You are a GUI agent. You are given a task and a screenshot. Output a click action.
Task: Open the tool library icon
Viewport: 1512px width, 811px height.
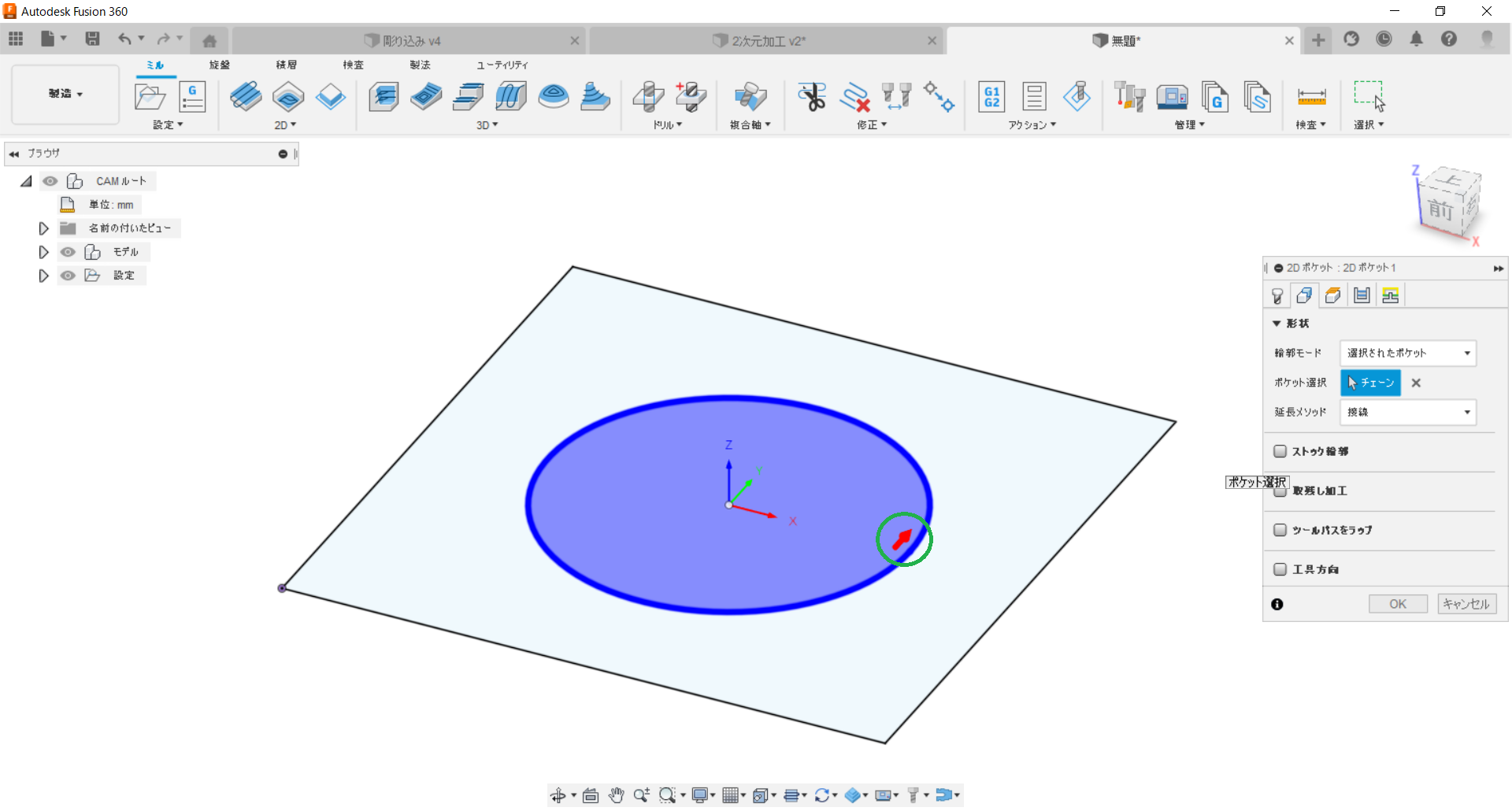point(1129,97)
